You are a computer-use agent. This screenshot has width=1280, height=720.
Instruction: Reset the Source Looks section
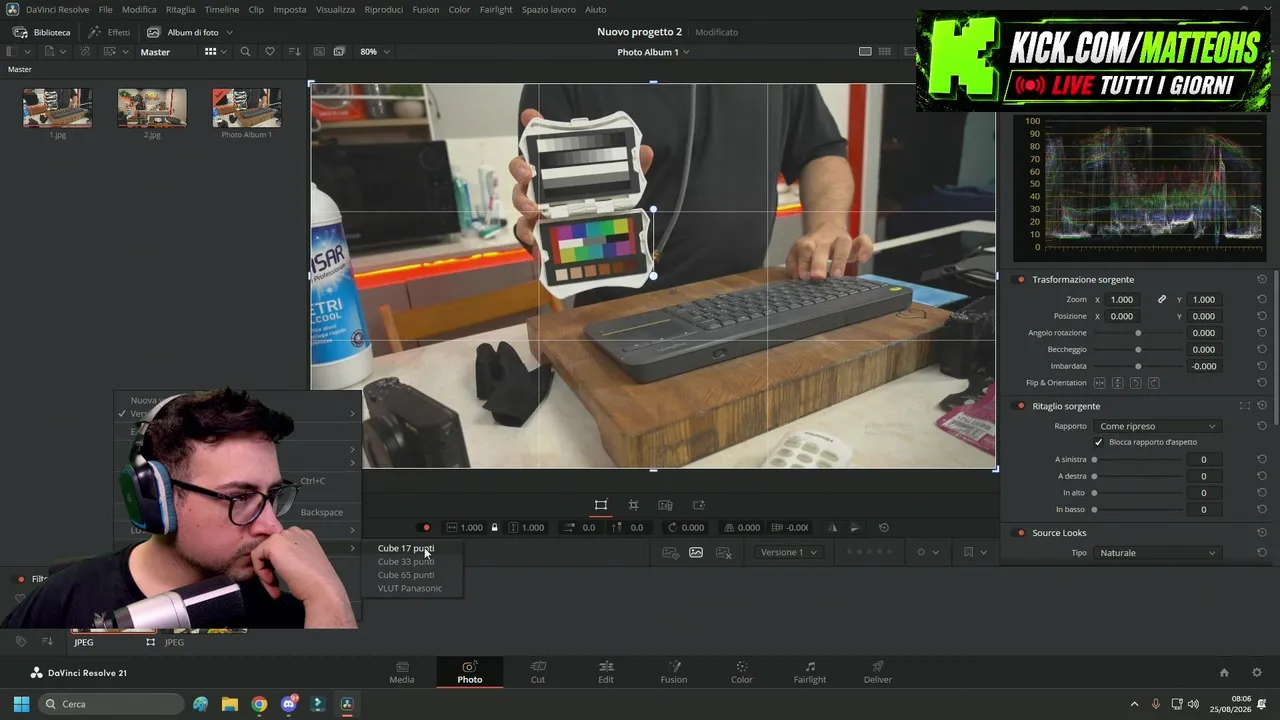pyautogui.click(x=1262, y=533)
